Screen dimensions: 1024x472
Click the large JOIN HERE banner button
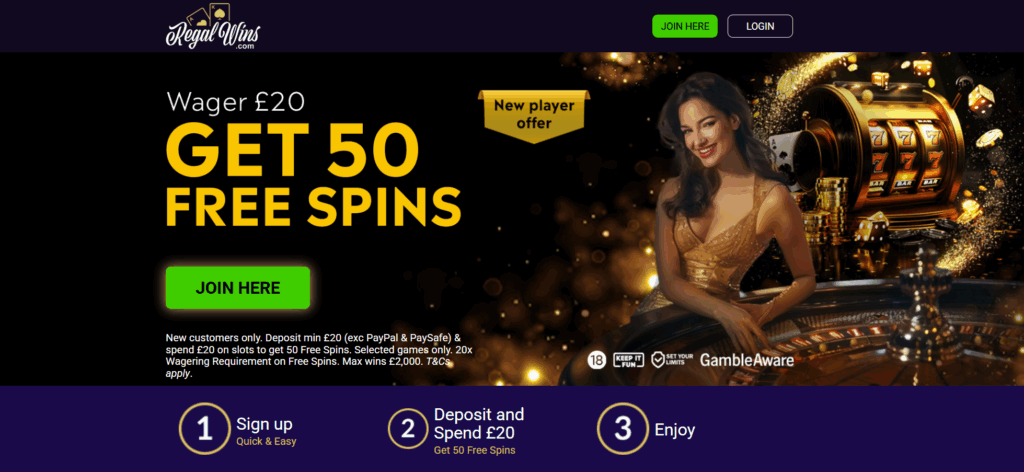[x=238, y=287]
